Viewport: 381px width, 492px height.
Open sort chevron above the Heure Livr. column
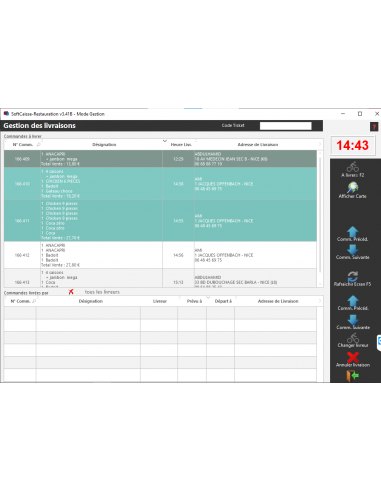click(165, 141)
